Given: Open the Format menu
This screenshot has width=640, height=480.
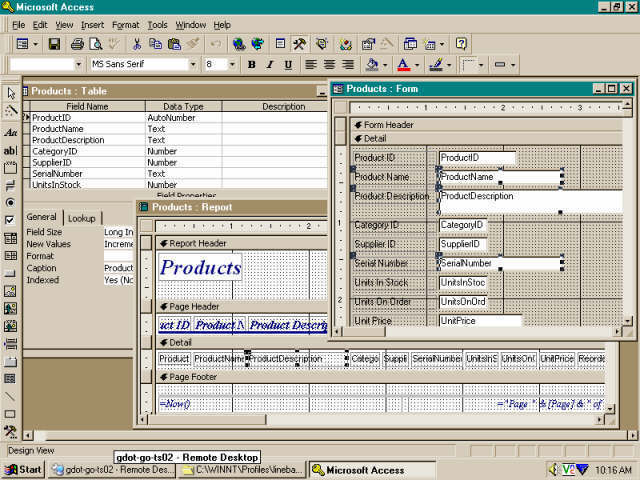Looking at the screenshot, I should [125, 24].
